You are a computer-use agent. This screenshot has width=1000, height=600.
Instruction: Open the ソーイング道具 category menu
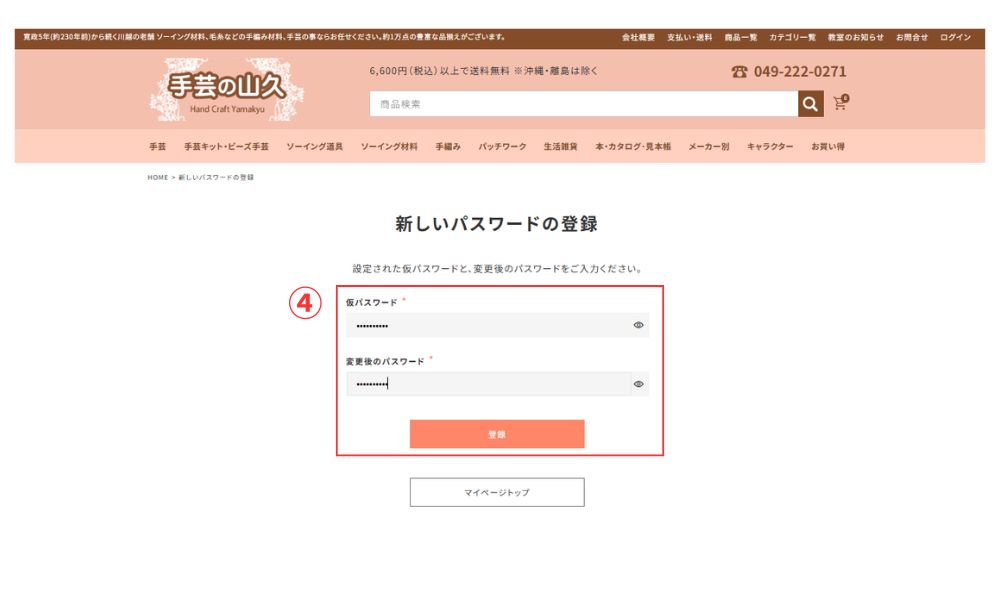[314, 147]
